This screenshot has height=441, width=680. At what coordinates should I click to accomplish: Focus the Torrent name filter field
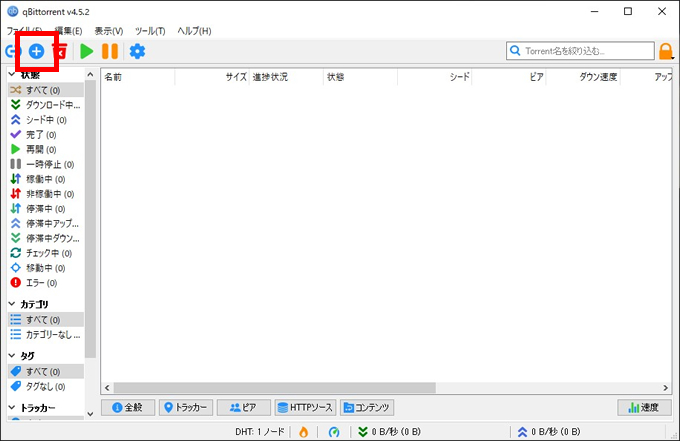tap(580, 51)
